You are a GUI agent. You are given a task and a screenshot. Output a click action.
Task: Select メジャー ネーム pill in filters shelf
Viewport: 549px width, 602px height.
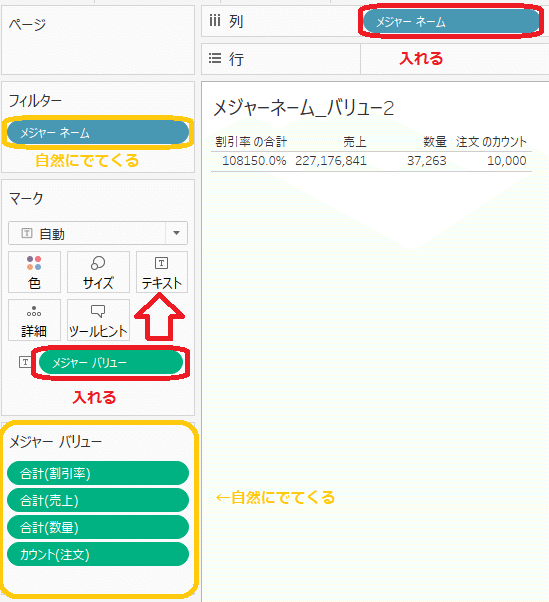coord(98,132)
